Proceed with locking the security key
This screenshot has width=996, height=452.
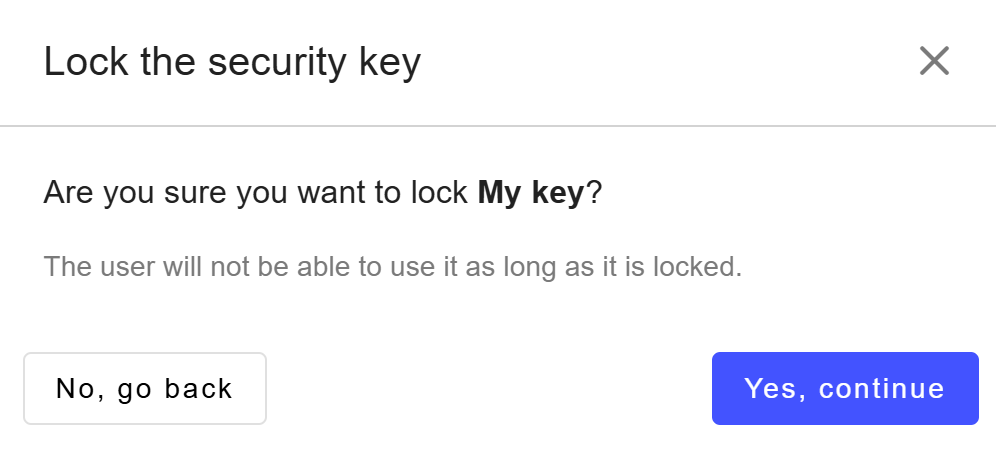(x=845, y=388)
